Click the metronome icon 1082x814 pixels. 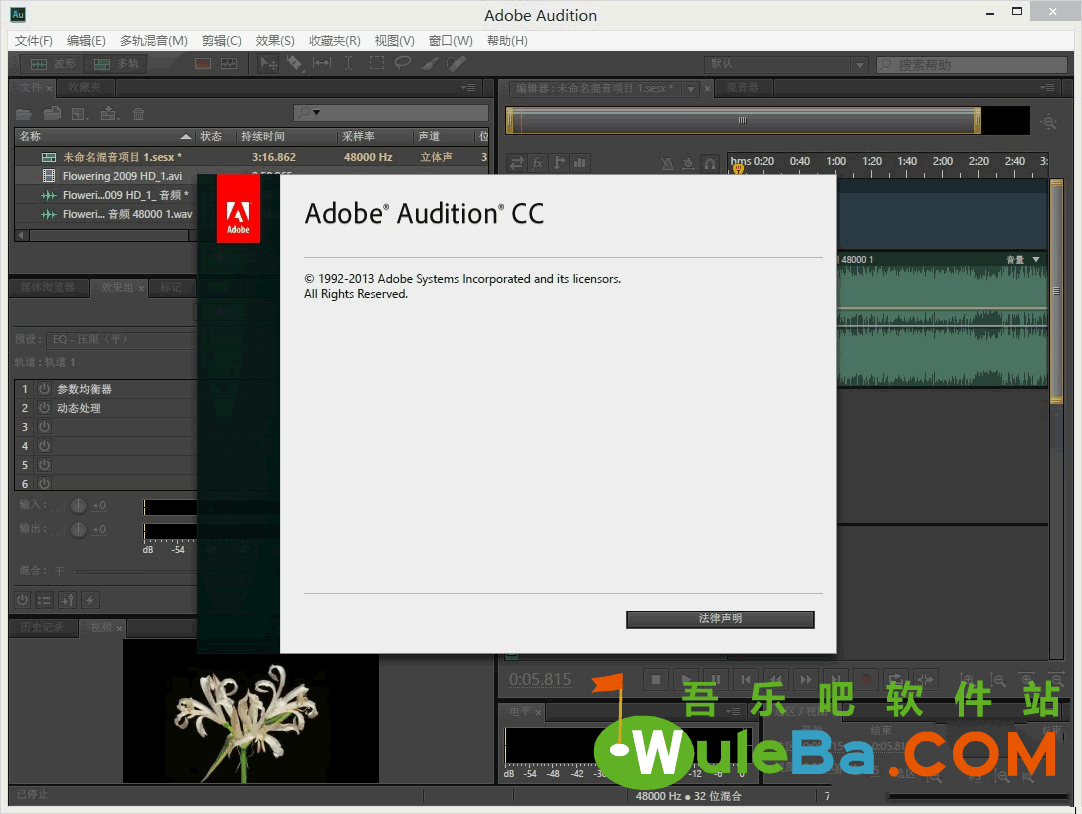tap(667, 163)
